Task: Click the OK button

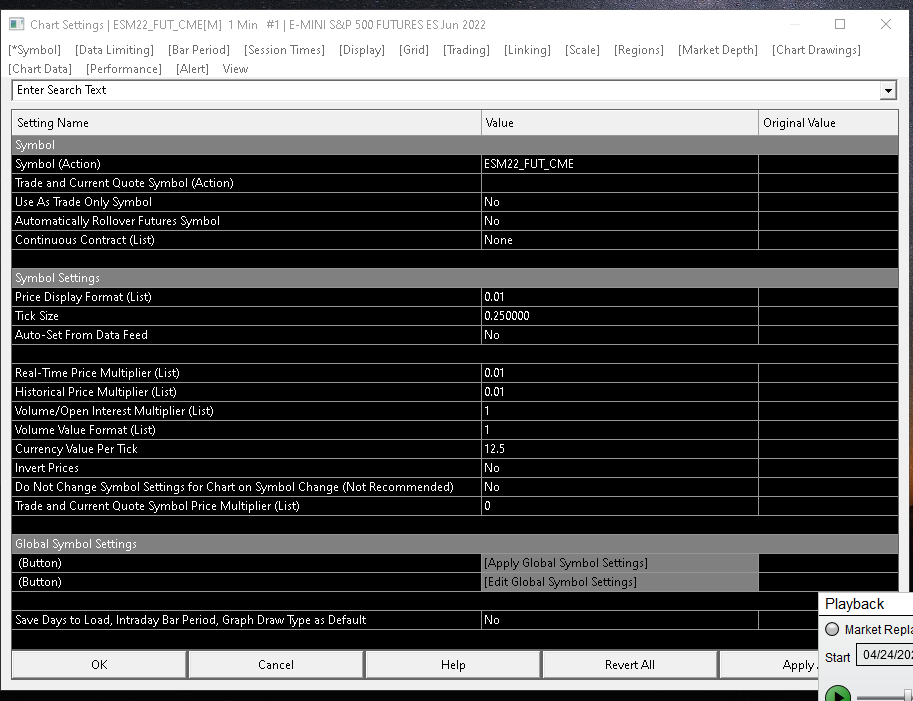Action: [99, 664]
